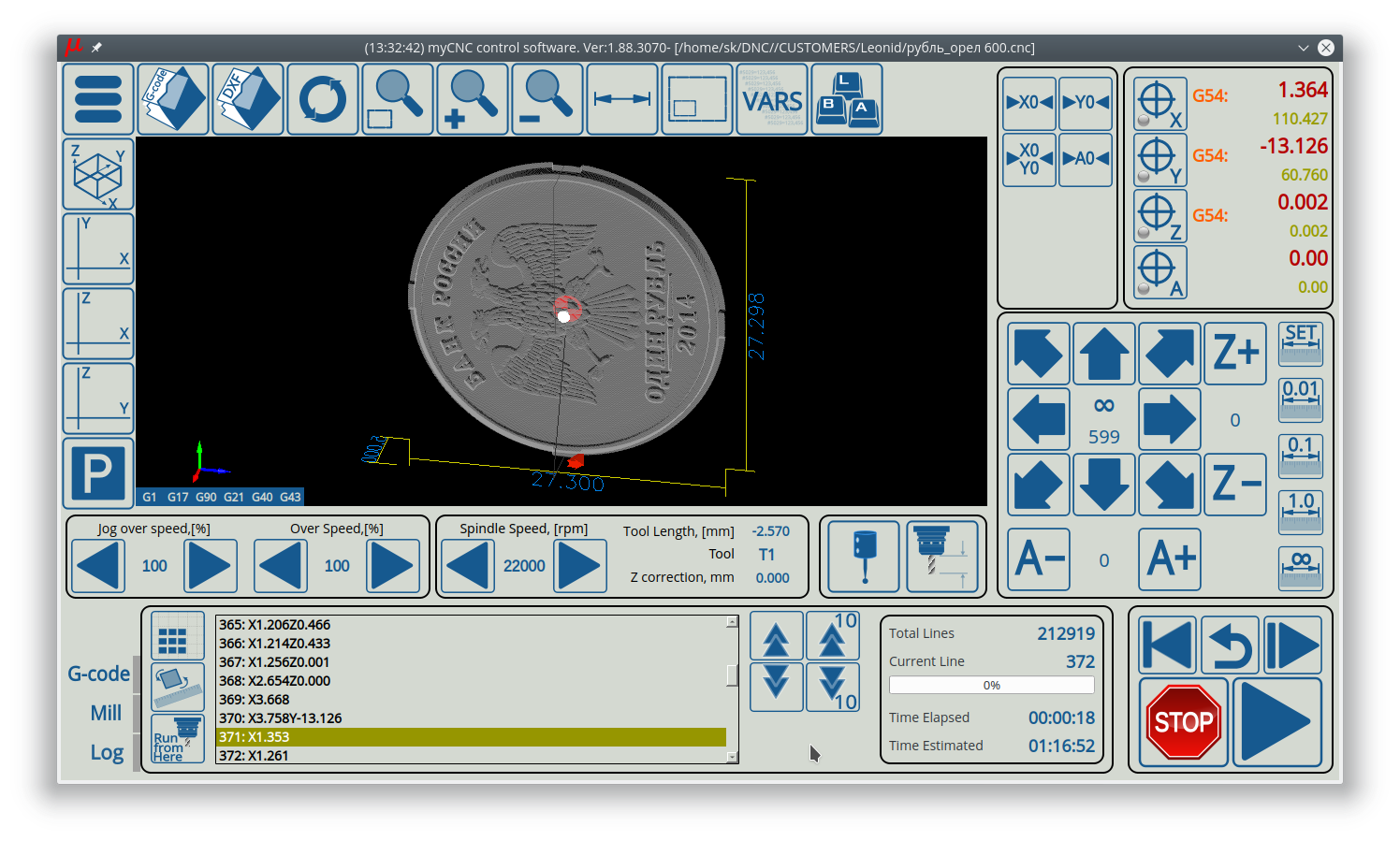
Task: Select the 0.1 jog step size
Action: click(1300, 454)
